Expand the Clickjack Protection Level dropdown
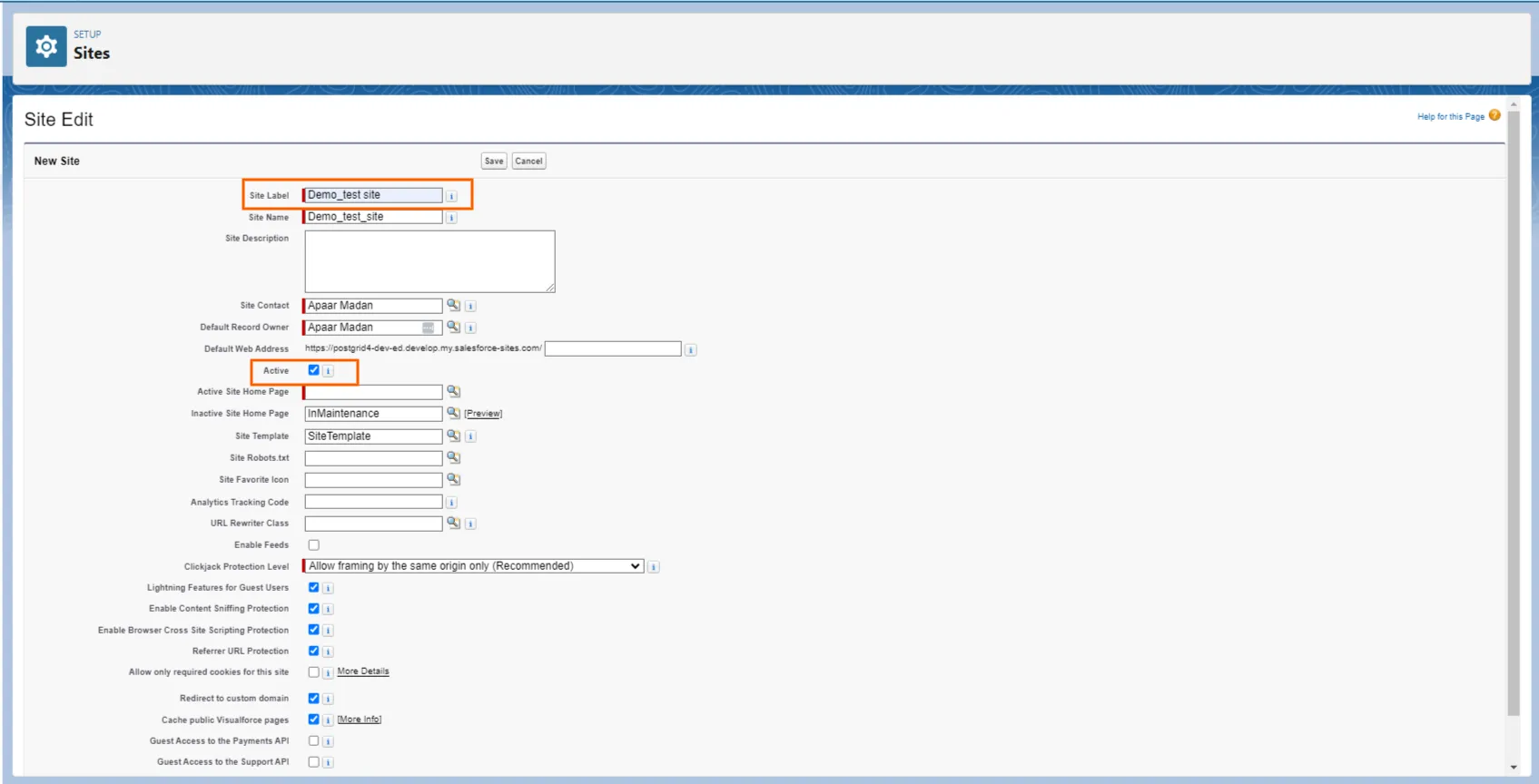The image size is (1539, 784). click(474, 566)
